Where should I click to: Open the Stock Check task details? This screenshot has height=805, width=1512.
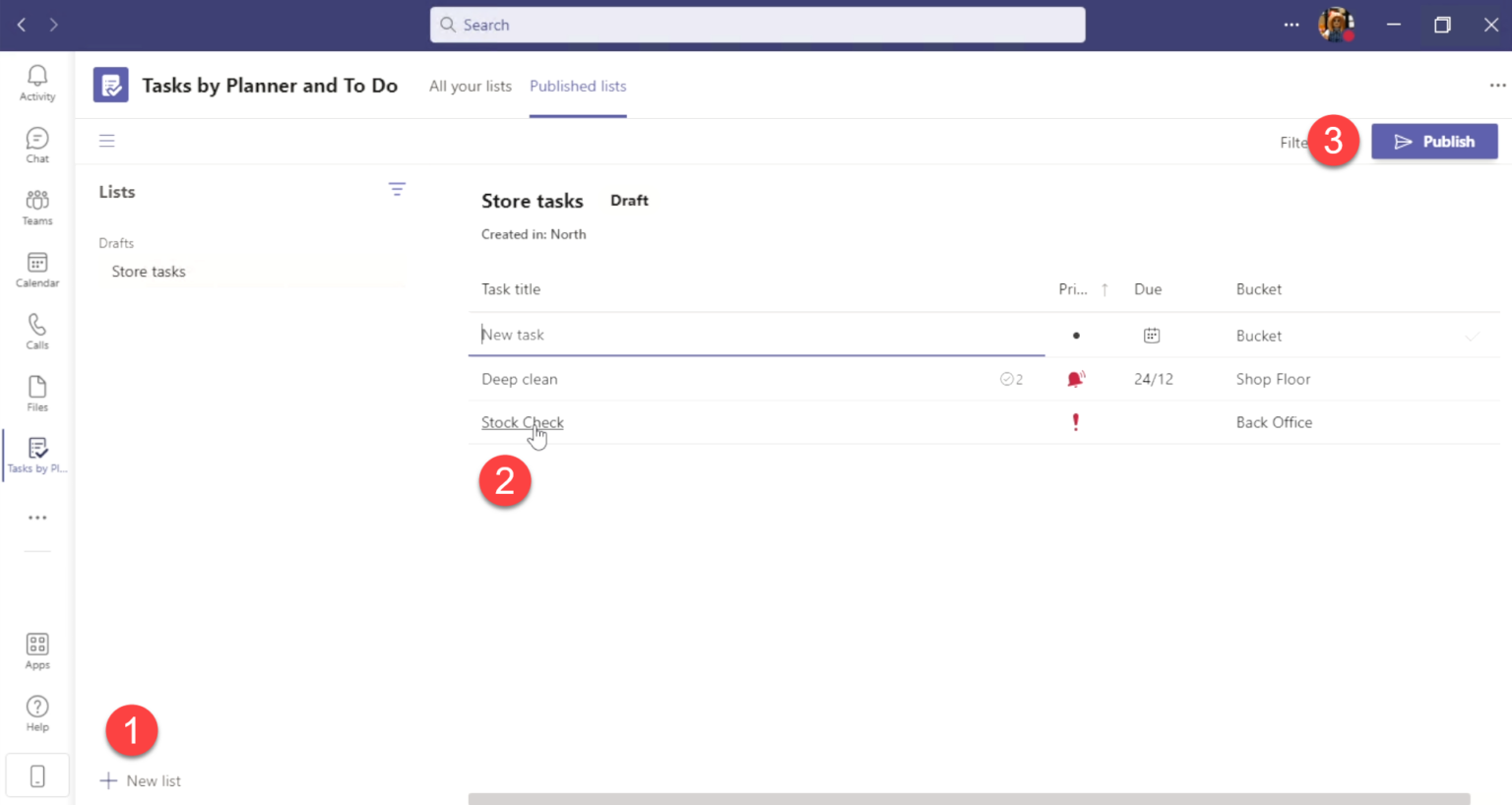tap(522, 421)
